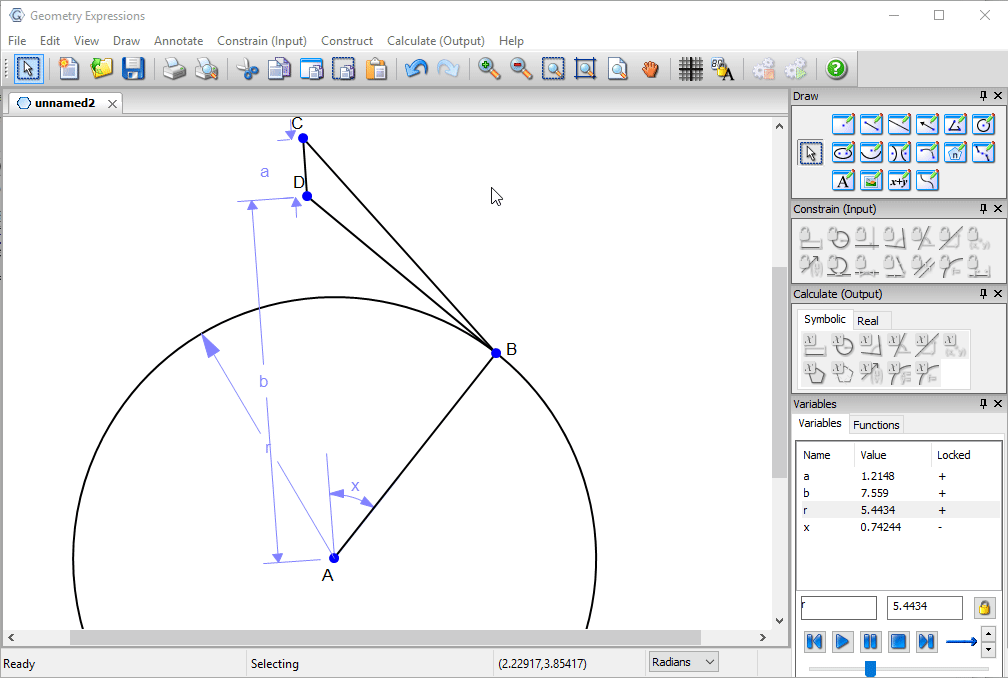Click point B on the circle
1008x678 pixels.
coord(496,353)
